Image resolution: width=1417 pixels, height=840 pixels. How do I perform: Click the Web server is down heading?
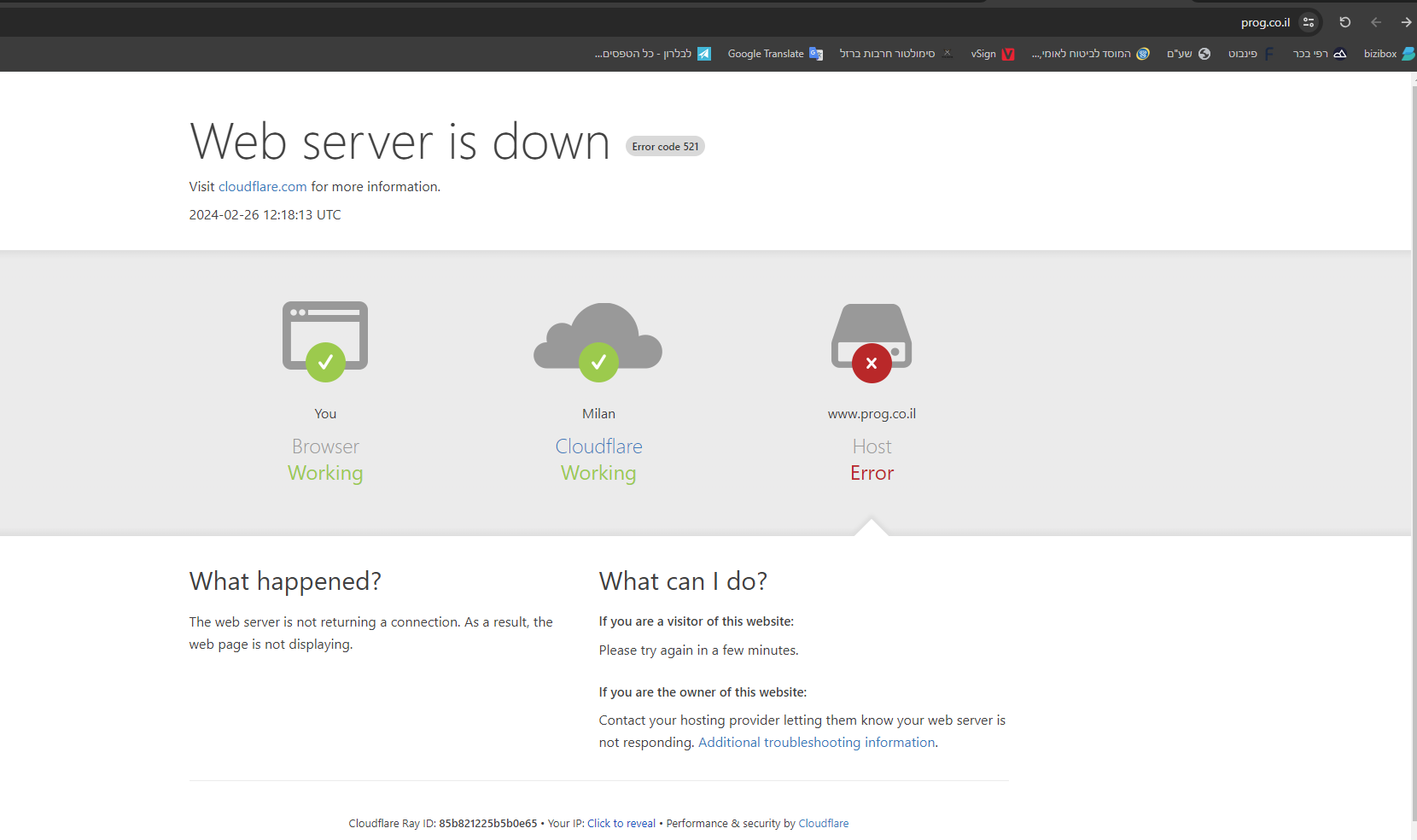pos(399,142)
